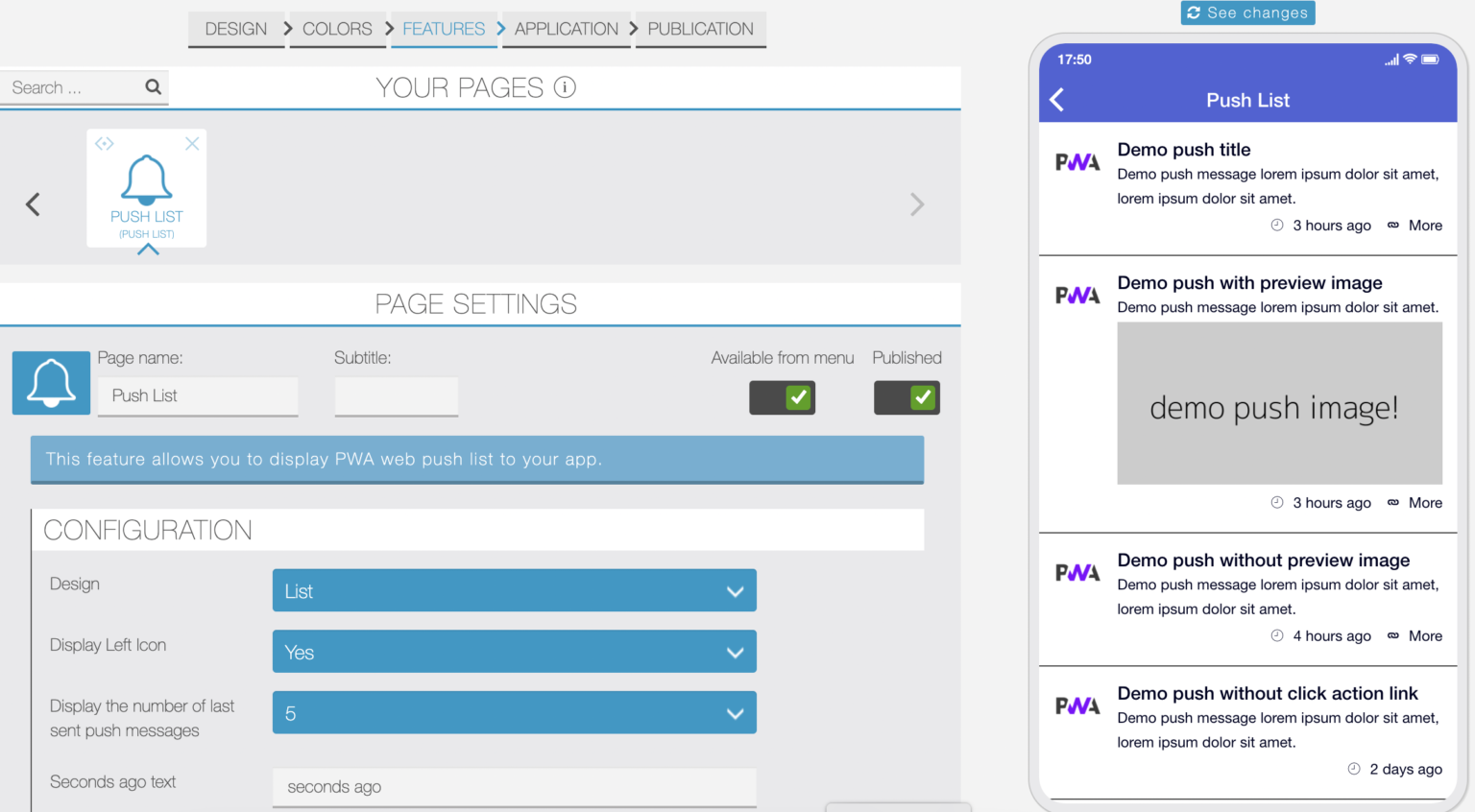This screenshot has height=812, width=1475.
Task: Delete the Push List page via its X icon
Action: (192, 142)
